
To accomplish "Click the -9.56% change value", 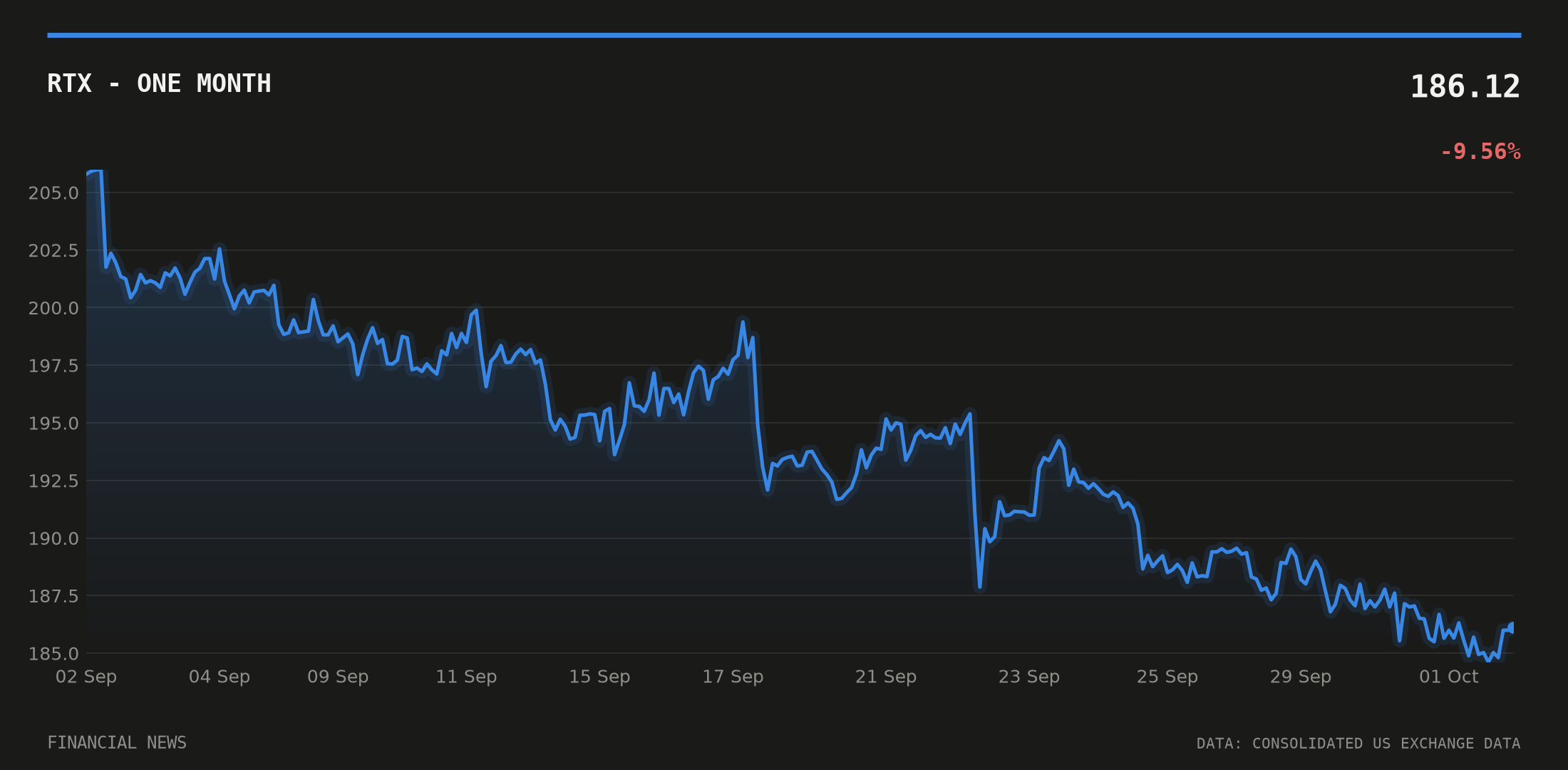I will (x=1480, y=152).
